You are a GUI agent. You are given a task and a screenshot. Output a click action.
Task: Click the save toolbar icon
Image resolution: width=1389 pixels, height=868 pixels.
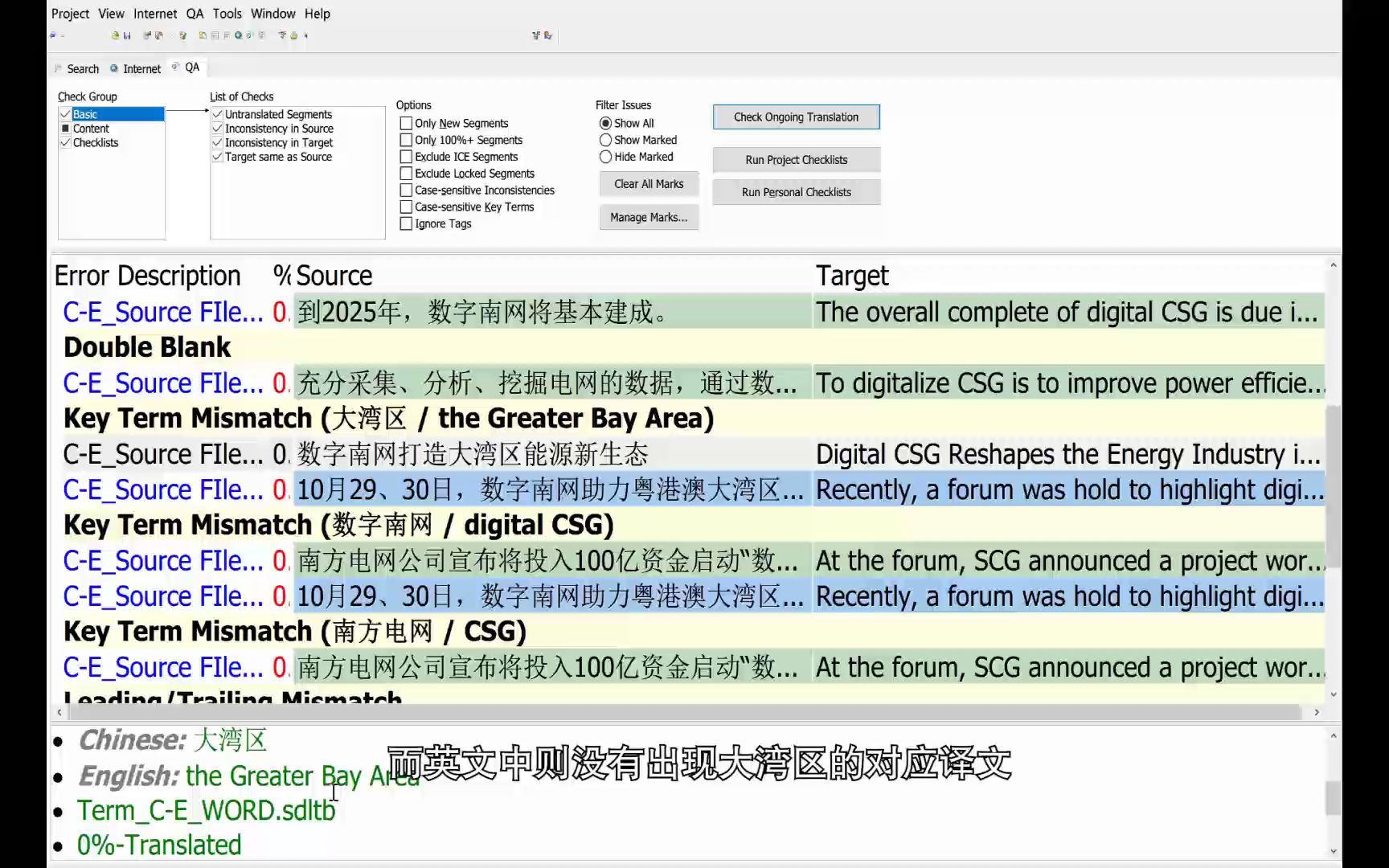tap(127, 35)
